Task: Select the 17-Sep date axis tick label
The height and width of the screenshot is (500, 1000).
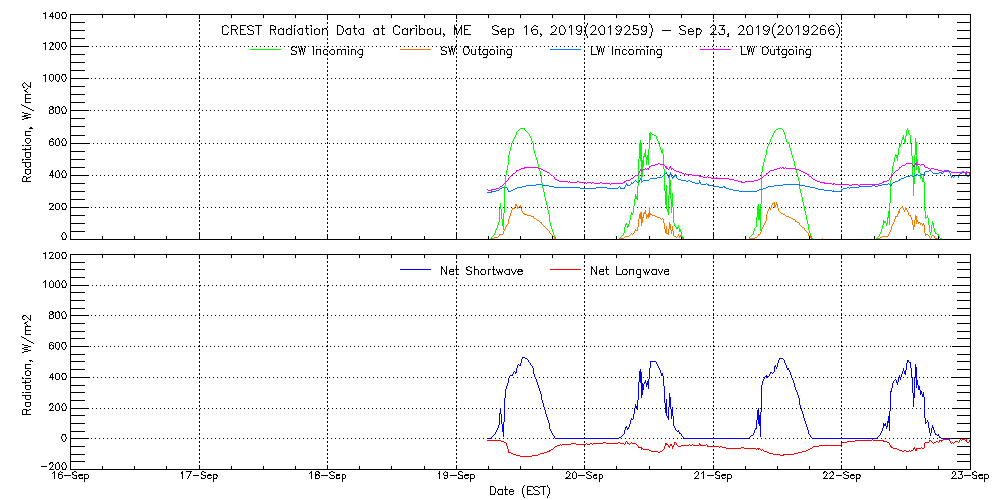Action: tap(200, 478)
